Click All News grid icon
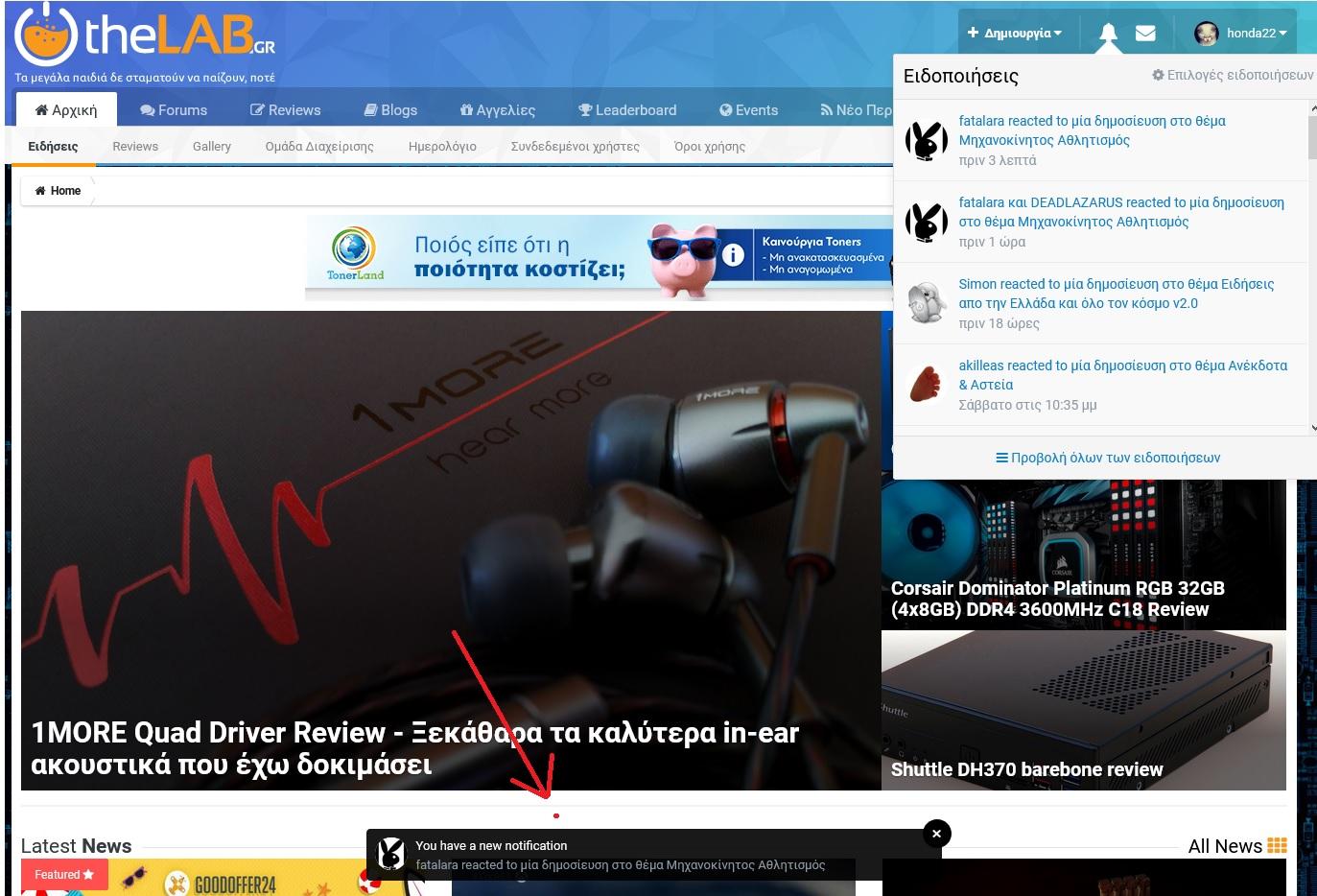Viewport: 1317px width, 896px height. pyautogui.click(x=1277, y=845)
